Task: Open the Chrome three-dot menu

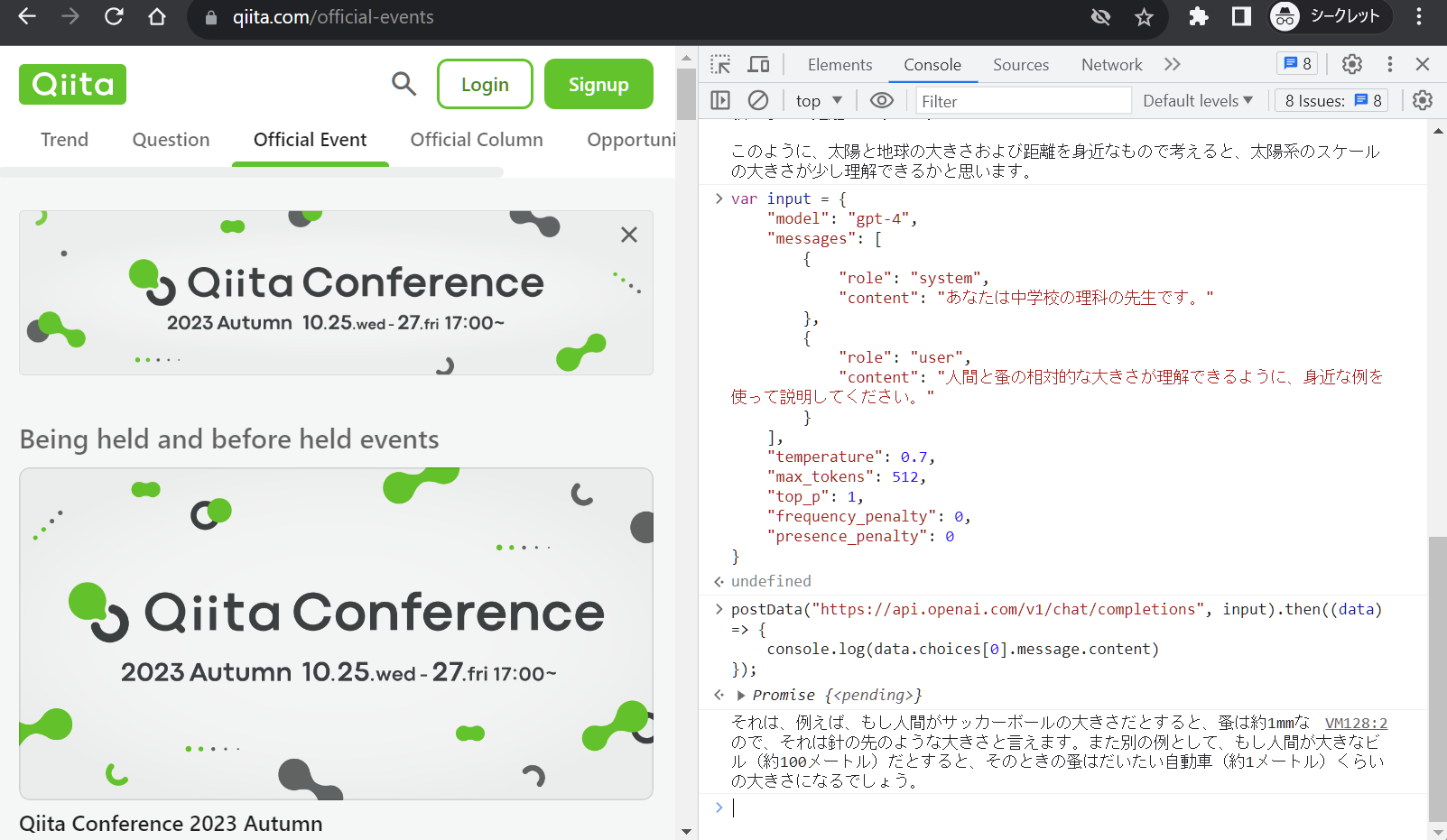Action: point(1419,16)
